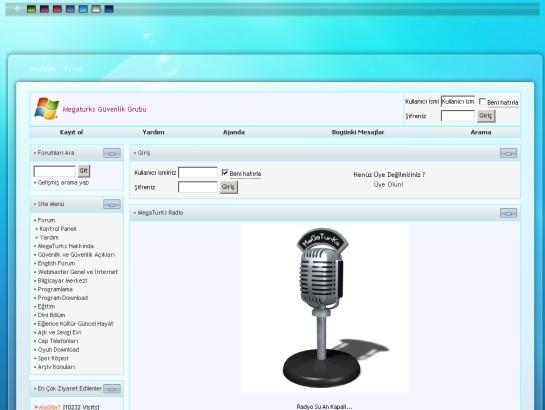Open Yardım under Forum in the Site Menü
This screenshot has width=545, height=410.
49,238
